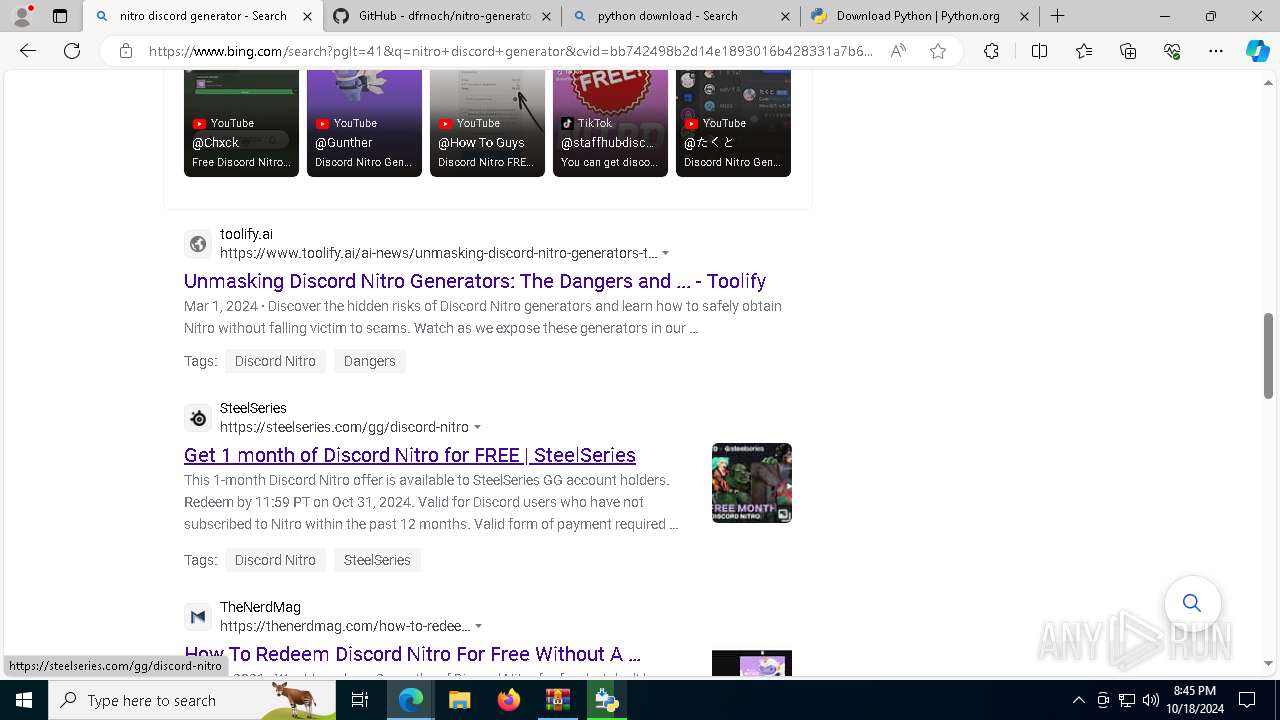The height and width of the screenshot is (720, 1280).
Task: Close the nitro discord generator tab
Action: click(307, 16)
